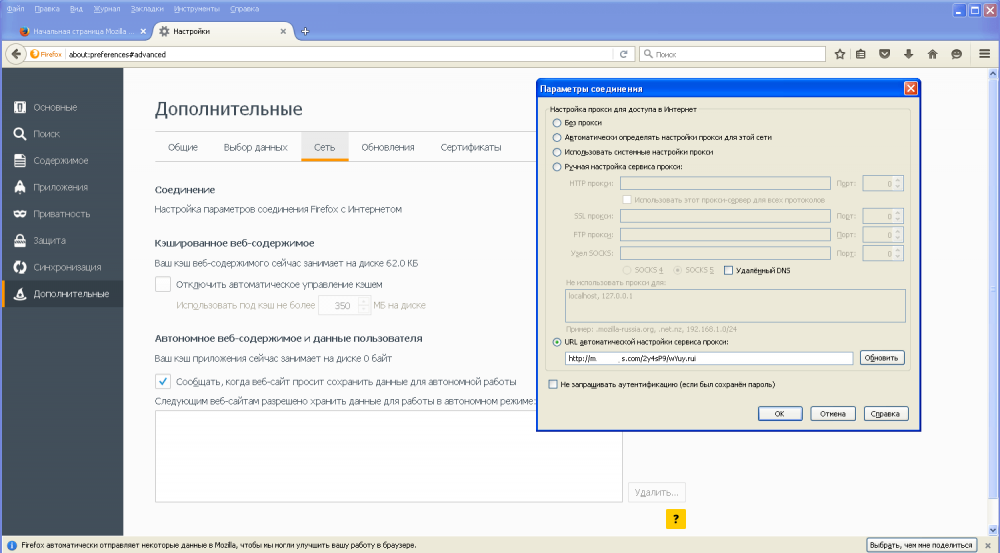
Task: Click the reload page icon in address bar
Action: click(624, 54)
